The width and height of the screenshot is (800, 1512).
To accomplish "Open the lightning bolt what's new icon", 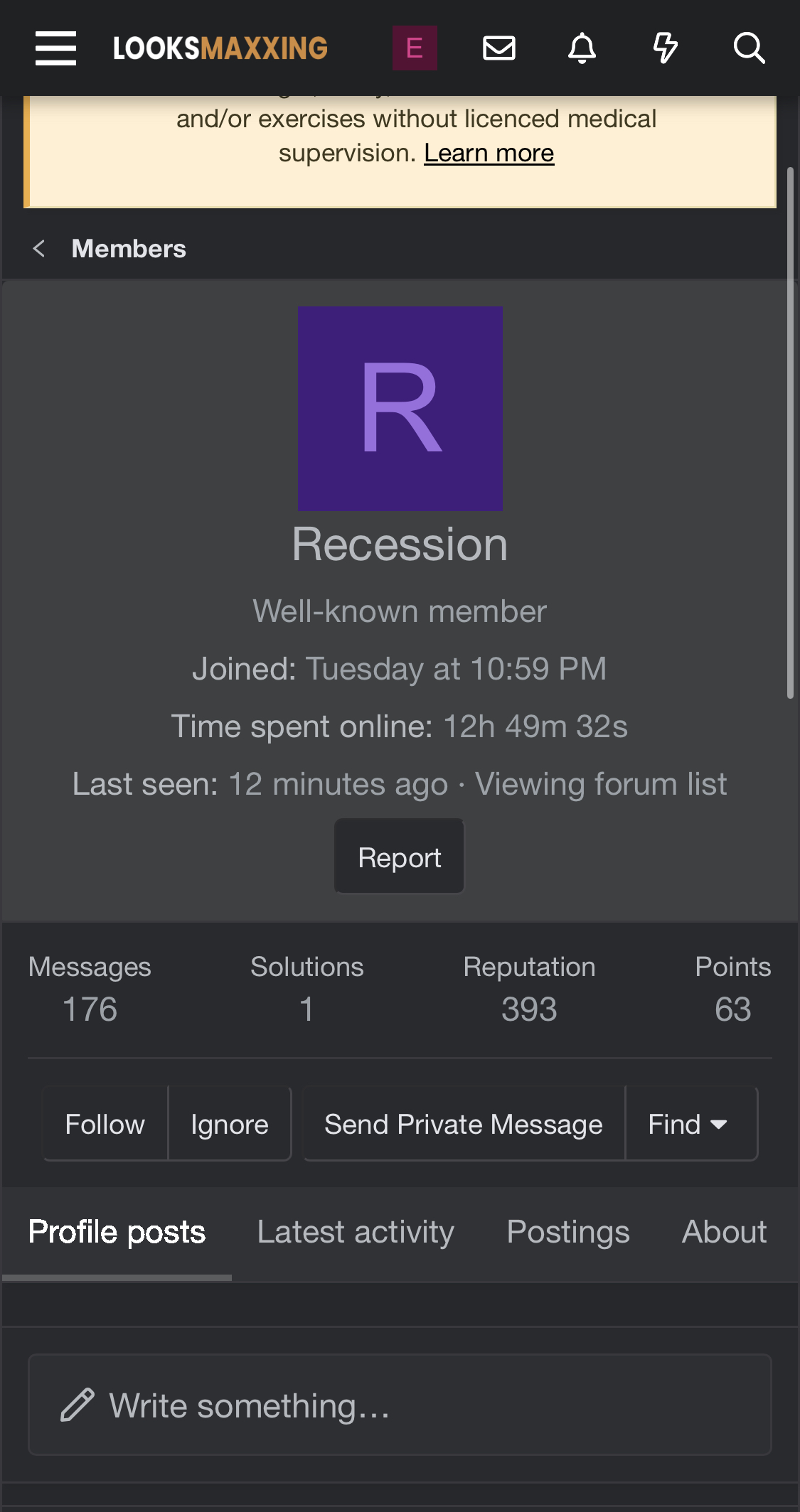I will tap(665, 48).
